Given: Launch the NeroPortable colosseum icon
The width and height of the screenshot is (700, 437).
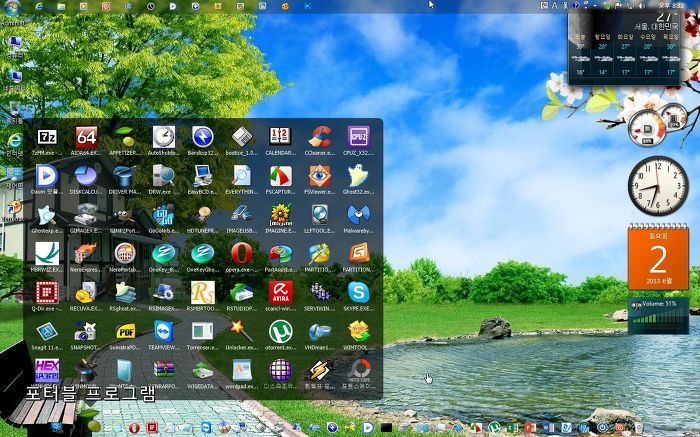Looking at the screenshot, I should coord(125,254).
